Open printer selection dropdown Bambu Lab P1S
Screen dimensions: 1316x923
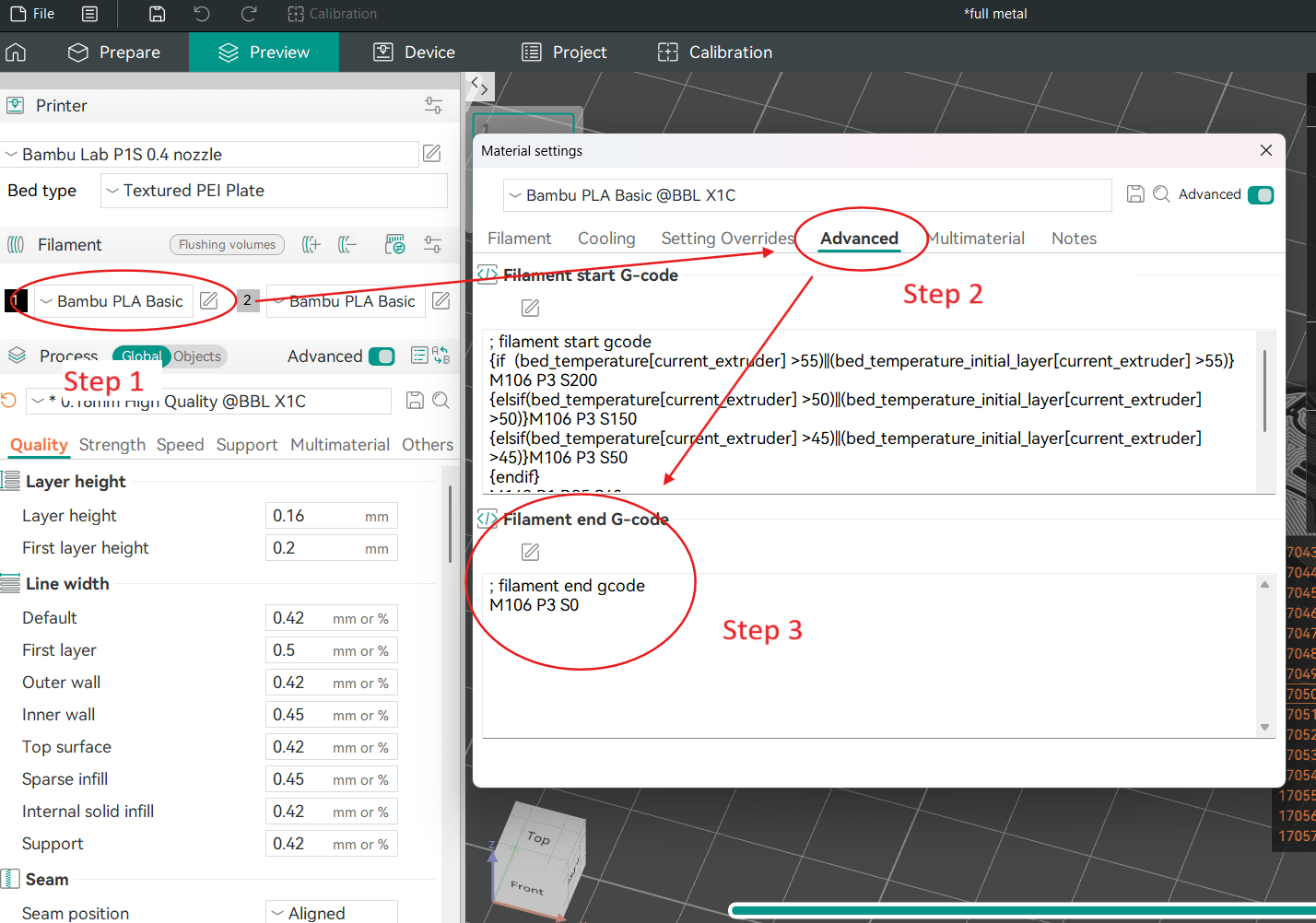click(211, 154)
